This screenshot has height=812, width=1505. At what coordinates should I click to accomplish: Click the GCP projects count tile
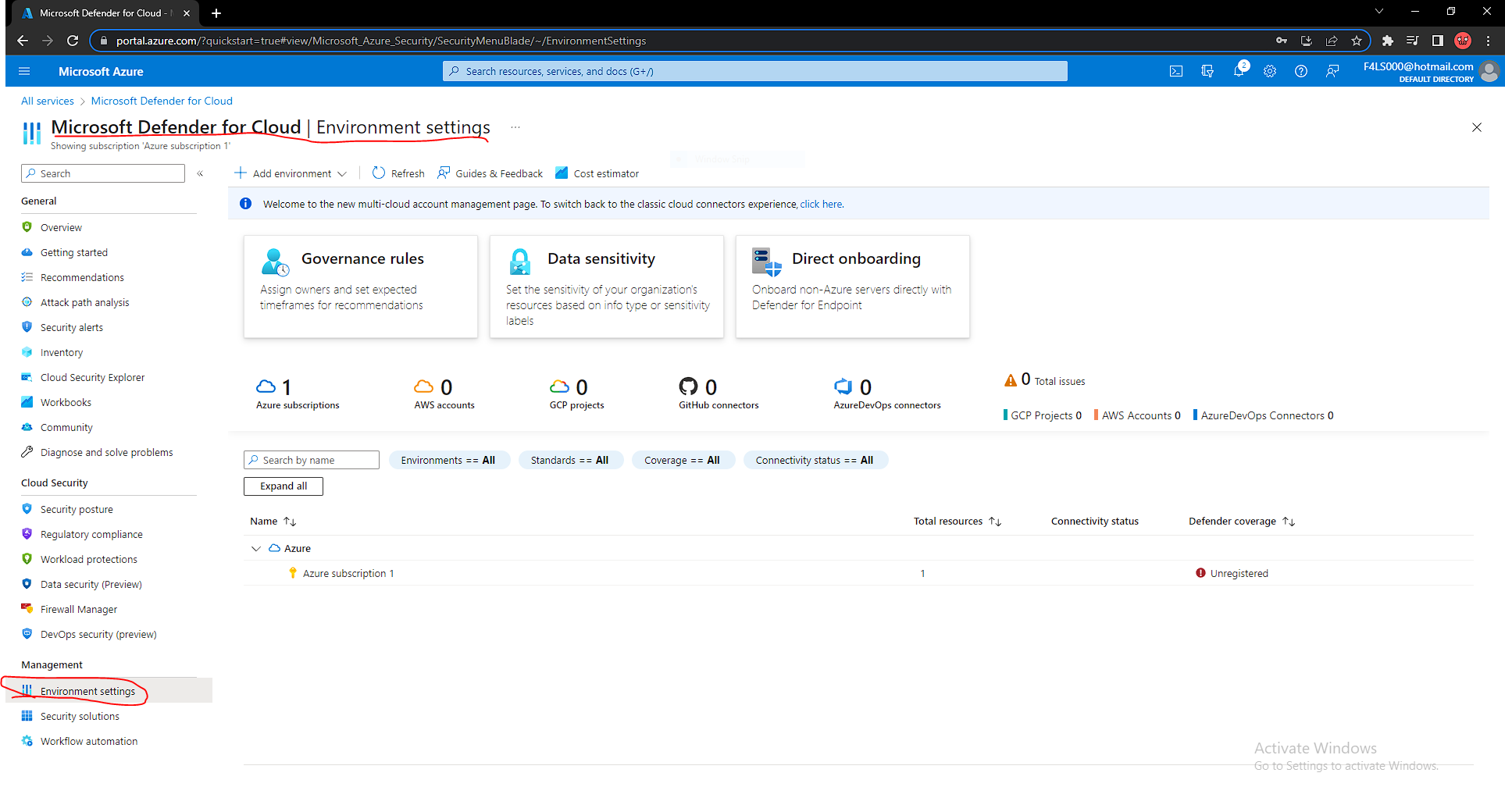pyautogui.click(x=576, y=394)
